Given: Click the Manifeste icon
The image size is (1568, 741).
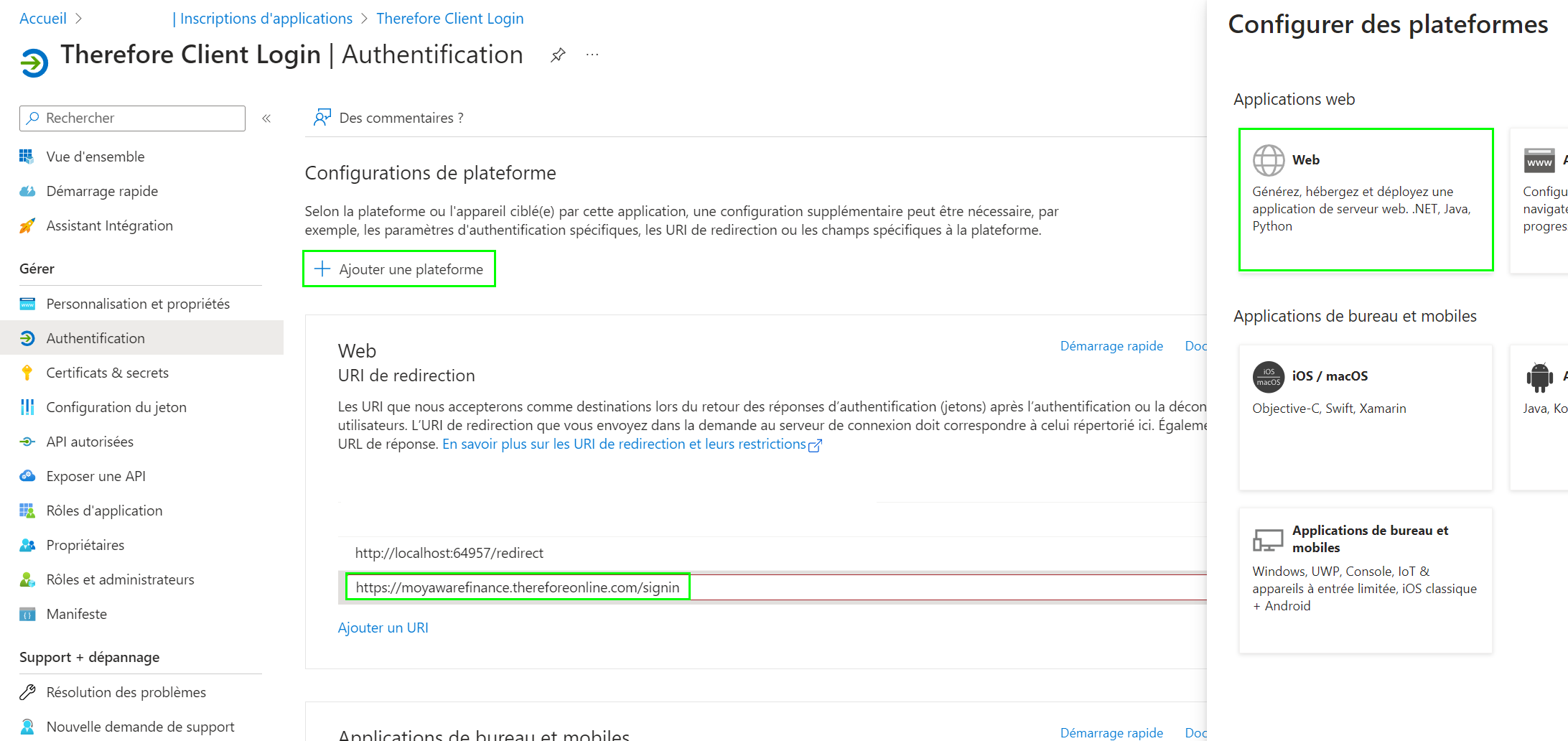Looking at the screenshot, I should [x=27, y=614].
